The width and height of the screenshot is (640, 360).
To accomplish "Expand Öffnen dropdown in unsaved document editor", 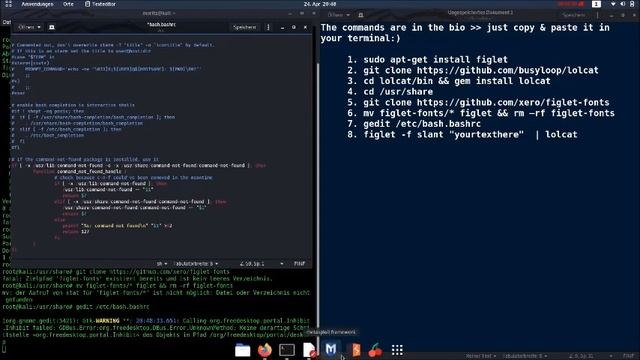I will click(x=338, y=15).
